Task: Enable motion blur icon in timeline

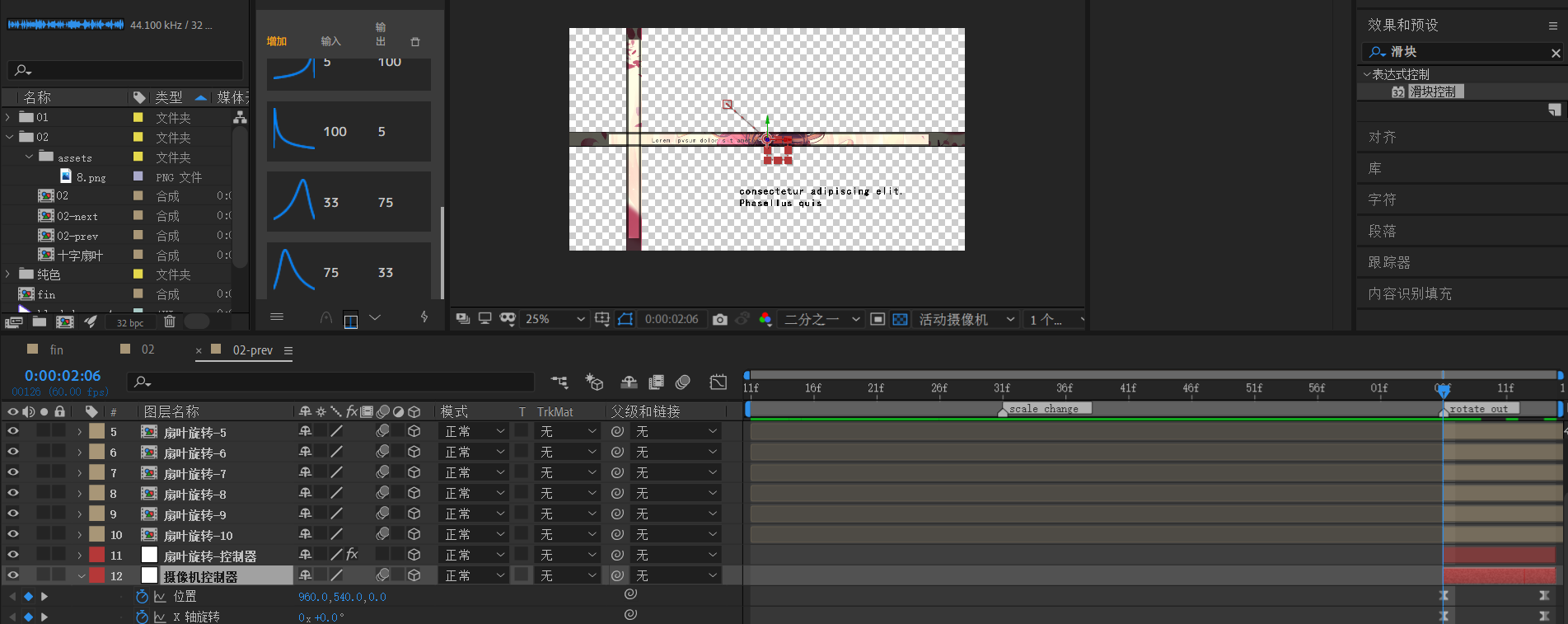Action: (x=682, y=382)
